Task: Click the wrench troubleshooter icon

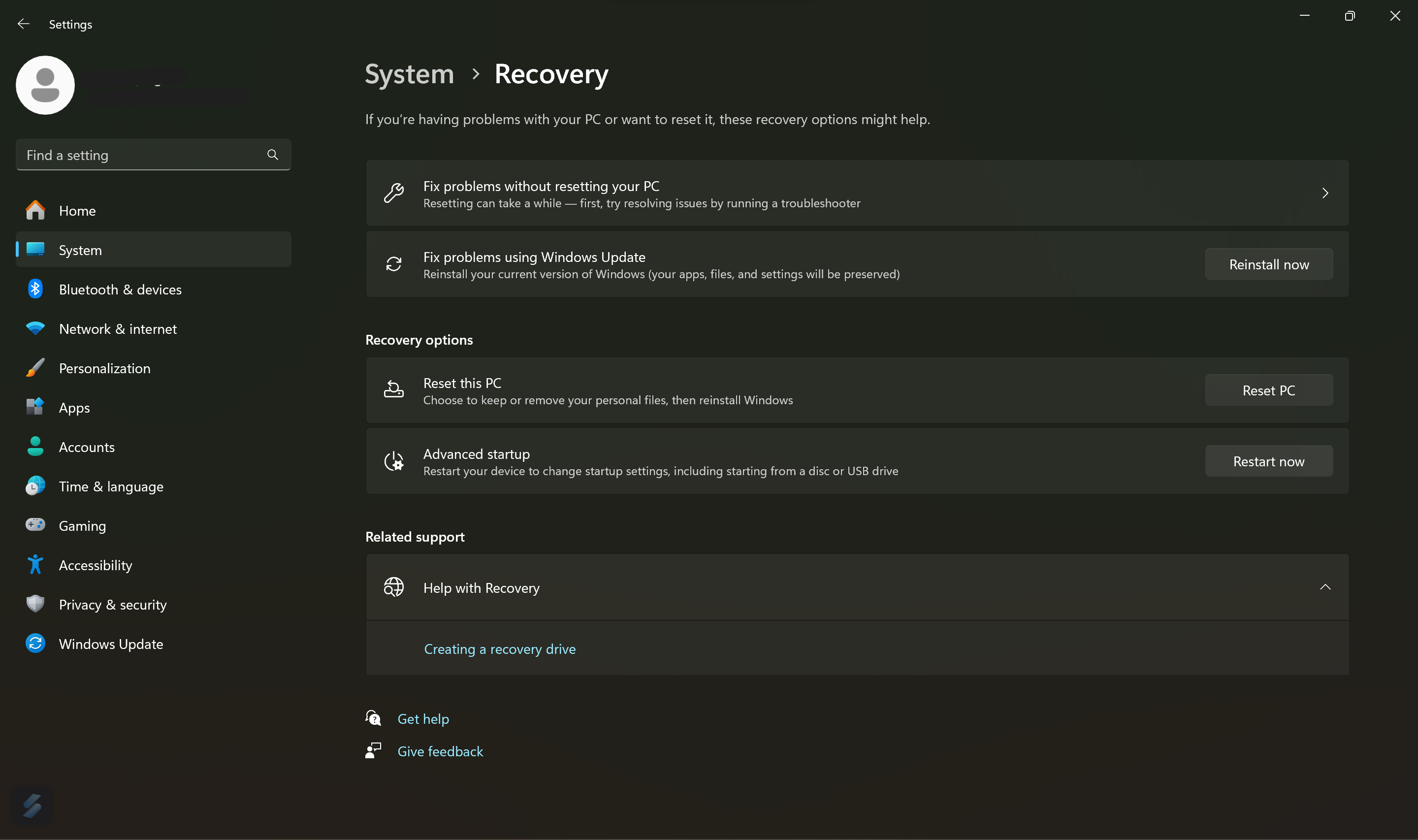Action: [394, 193]
